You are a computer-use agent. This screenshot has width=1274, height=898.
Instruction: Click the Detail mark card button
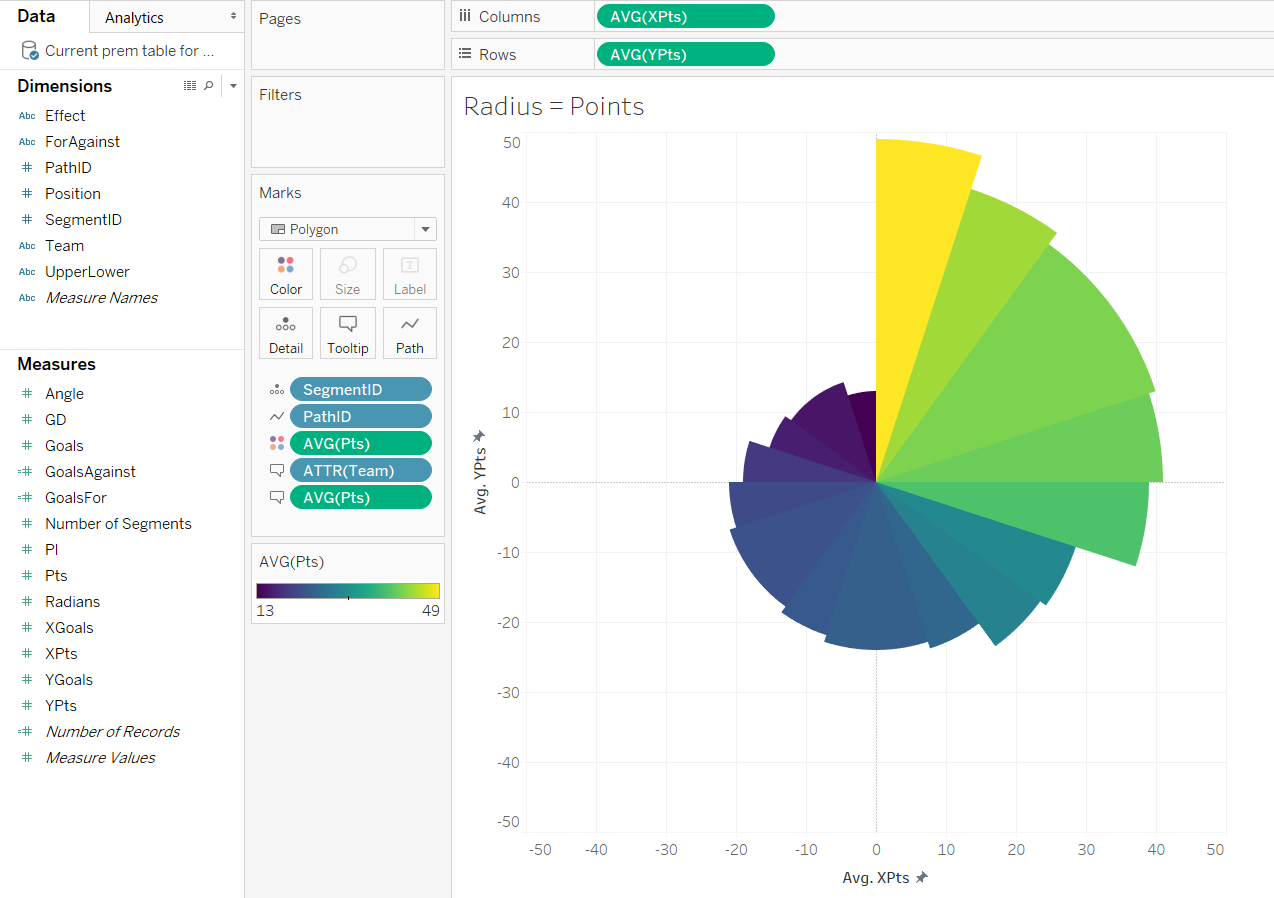286,333
